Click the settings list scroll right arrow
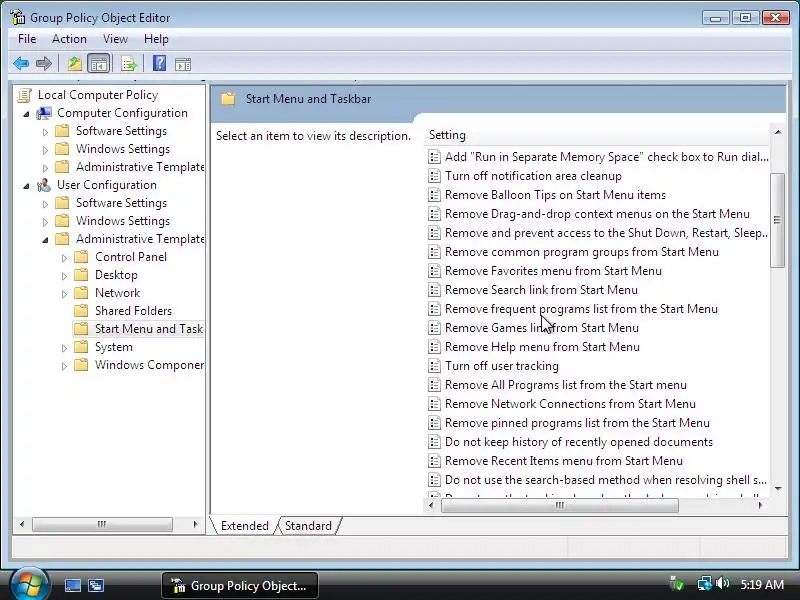 760,505
